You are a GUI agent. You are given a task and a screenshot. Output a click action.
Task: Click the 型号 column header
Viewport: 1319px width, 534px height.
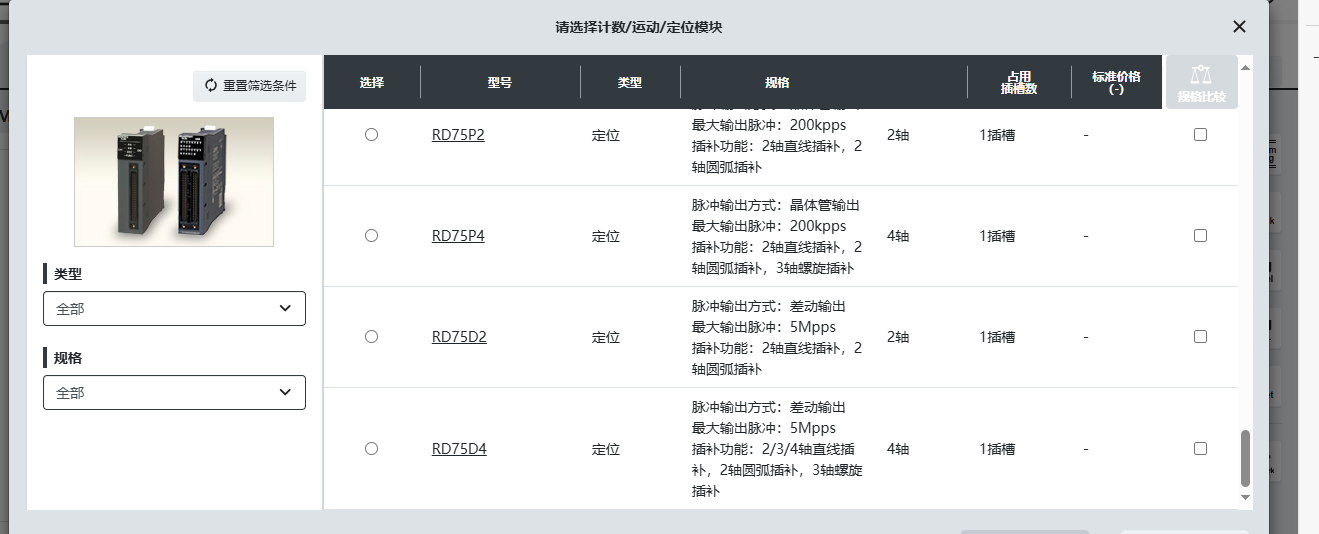(x=500, y=82)
